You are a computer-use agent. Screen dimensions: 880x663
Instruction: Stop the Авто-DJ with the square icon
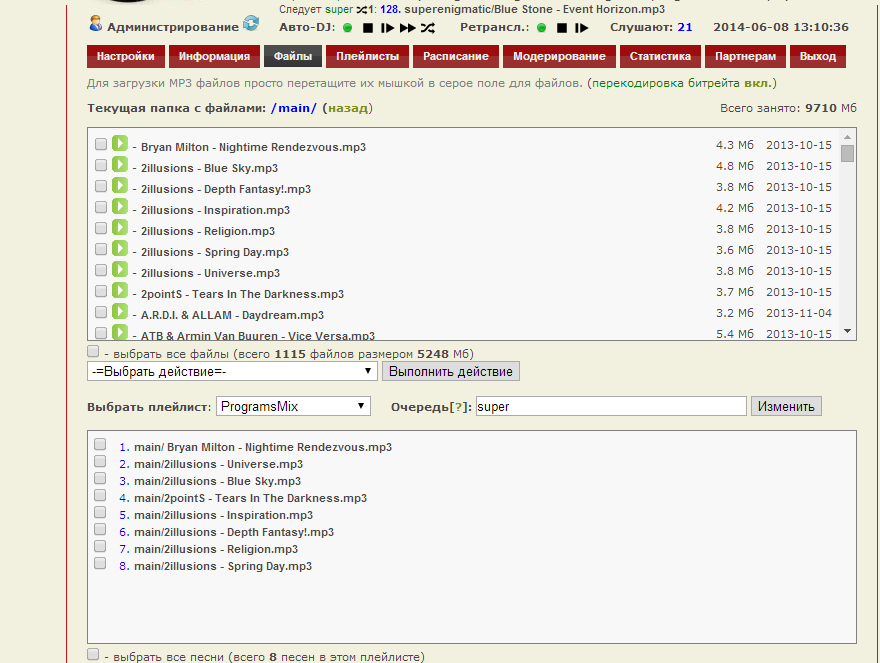(x=367, y=28)
